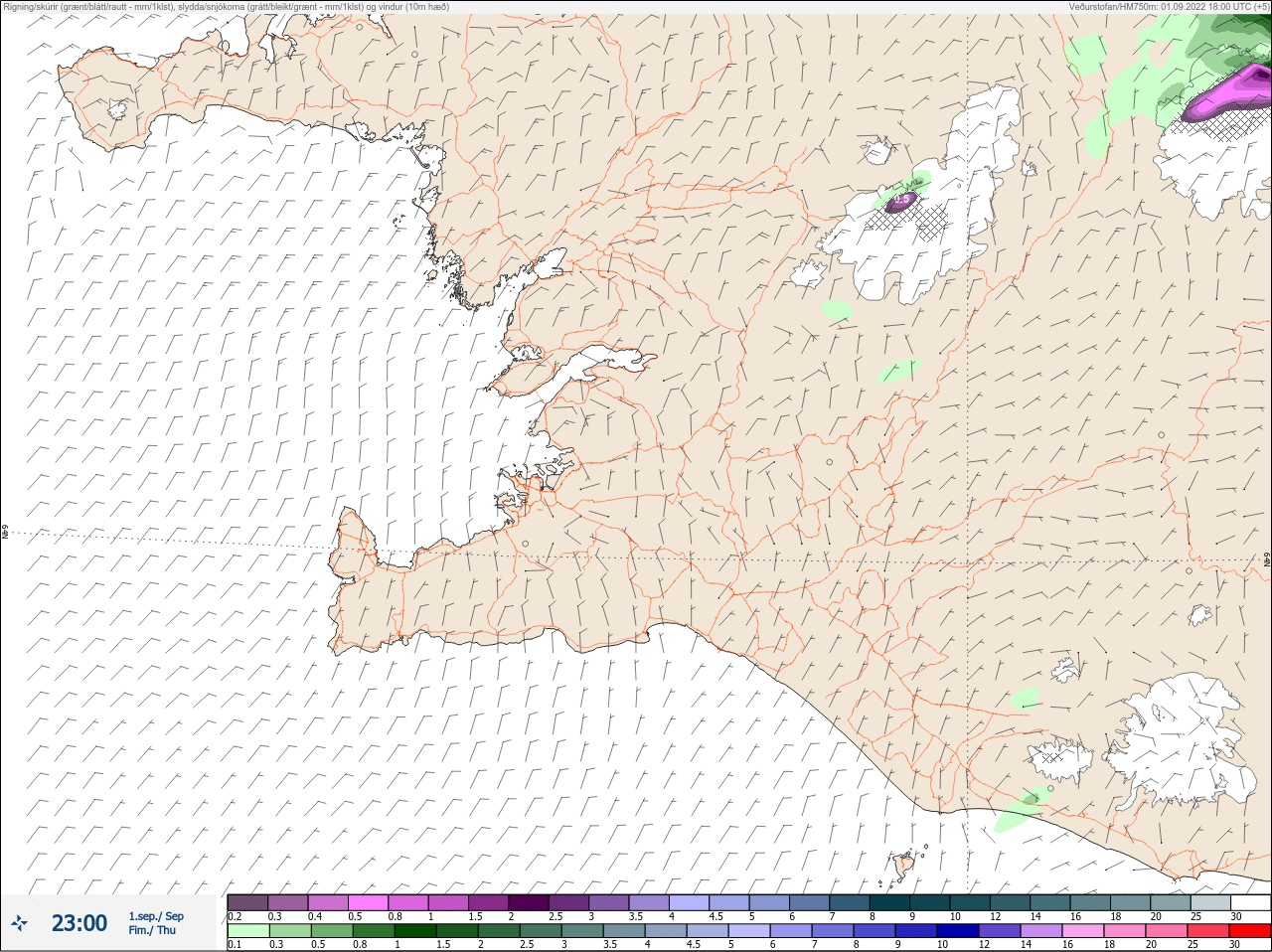Click the '7' label under the lower legend row
The width and height of the screenshot is (1272, 952).
click(x=814, y=945)
